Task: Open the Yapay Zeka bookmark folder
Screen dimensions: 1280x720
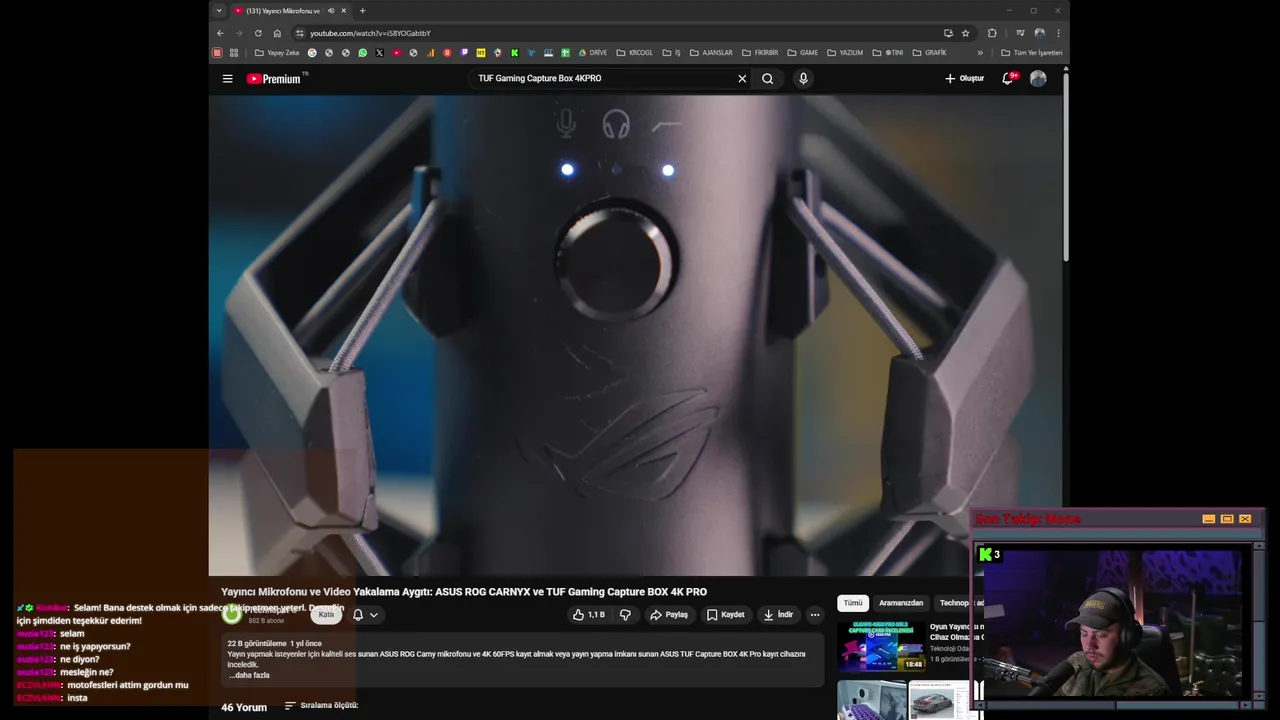Action: pos(277,53)
